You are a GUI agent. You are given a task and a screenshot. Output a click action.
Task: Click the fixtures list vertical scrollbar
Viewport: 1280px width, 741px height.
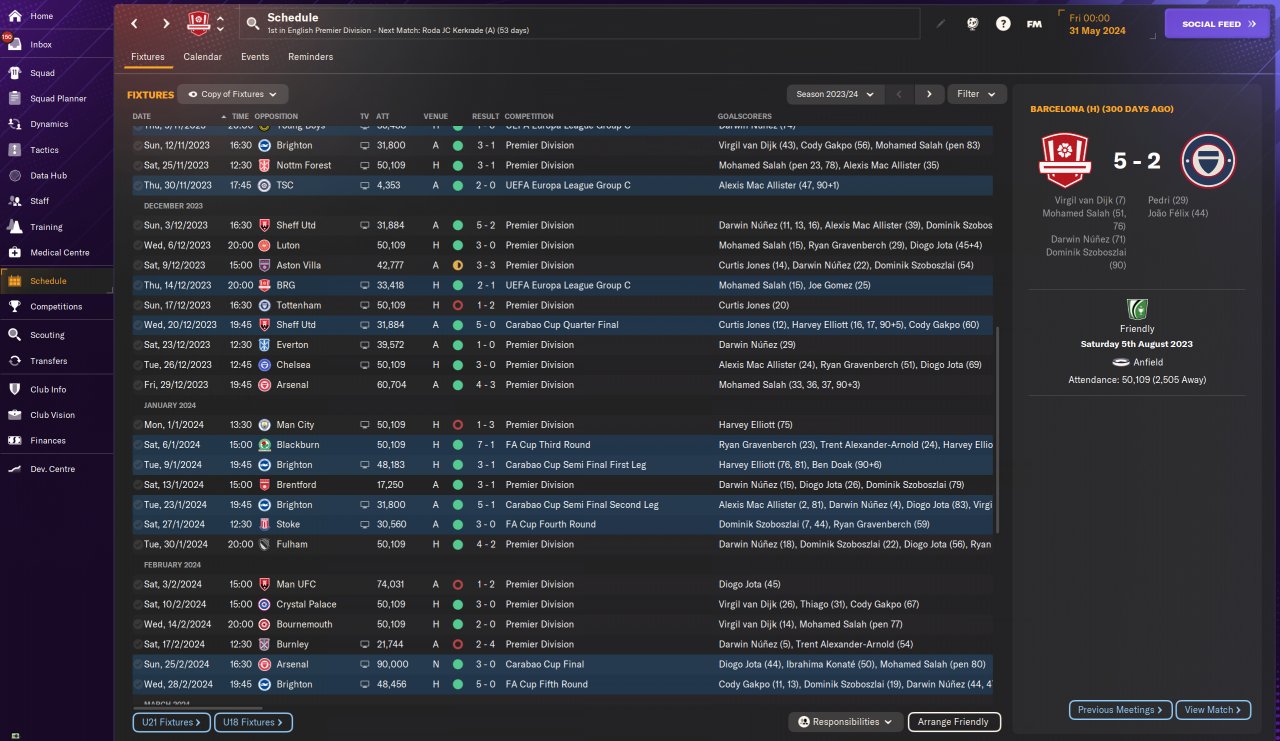(x=997, y=430)
